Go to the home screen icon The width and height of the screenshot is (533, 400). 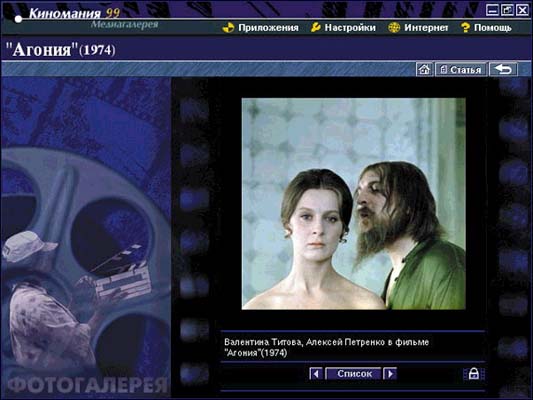424,69
